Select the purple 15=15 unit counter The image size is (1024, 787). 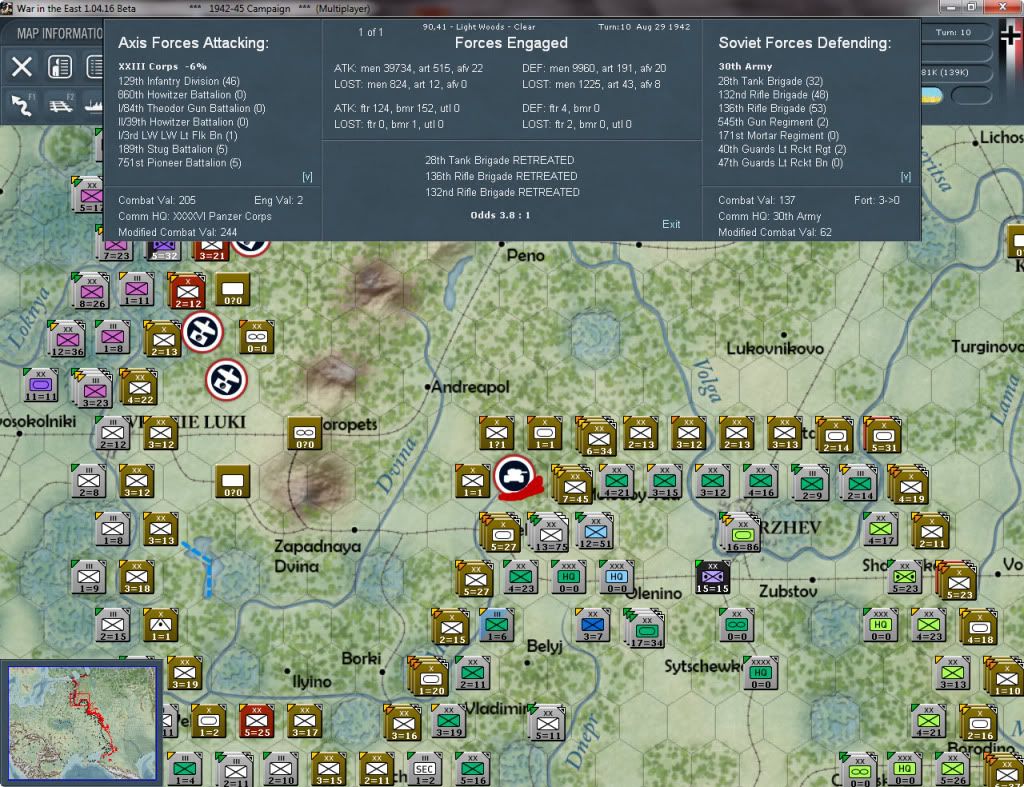[x=712, y=577]
